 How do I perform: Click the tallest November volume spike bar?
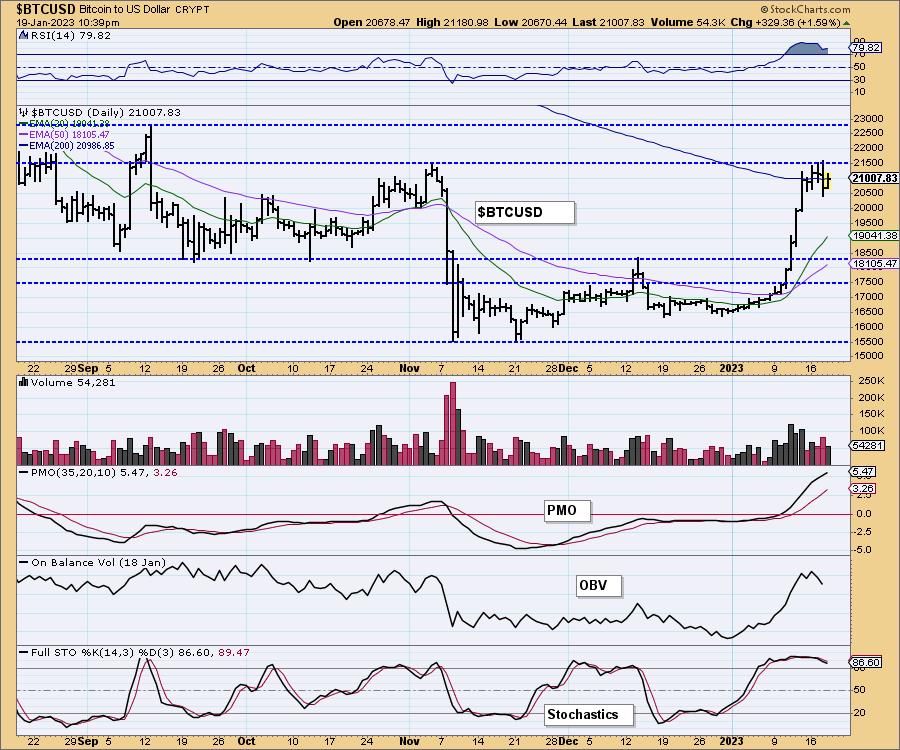452,423
